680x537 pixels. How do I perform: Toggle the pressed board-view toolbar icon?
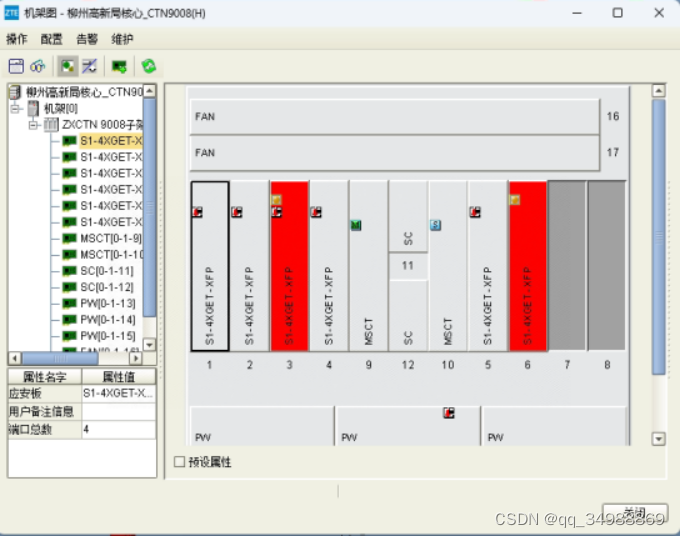tap(68, 66)
